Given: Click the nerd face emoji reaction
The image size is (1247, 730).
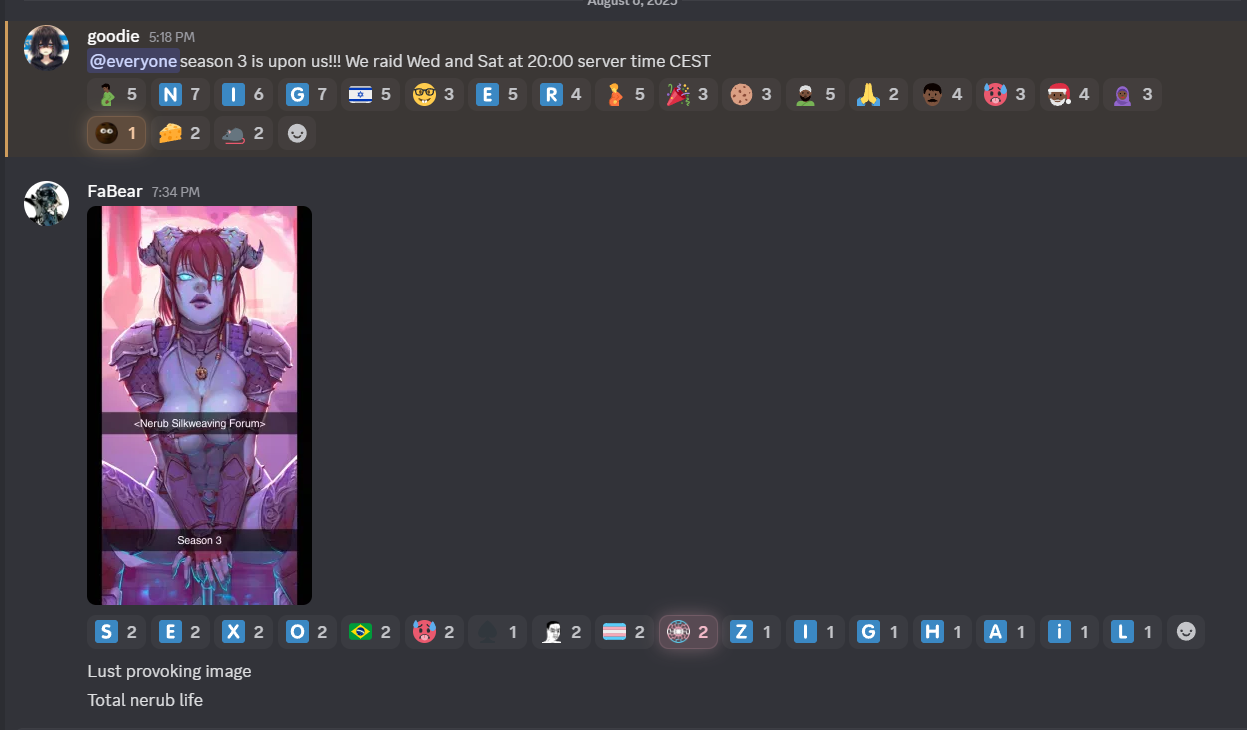Looking at the screenshot, I should [434, 95].
